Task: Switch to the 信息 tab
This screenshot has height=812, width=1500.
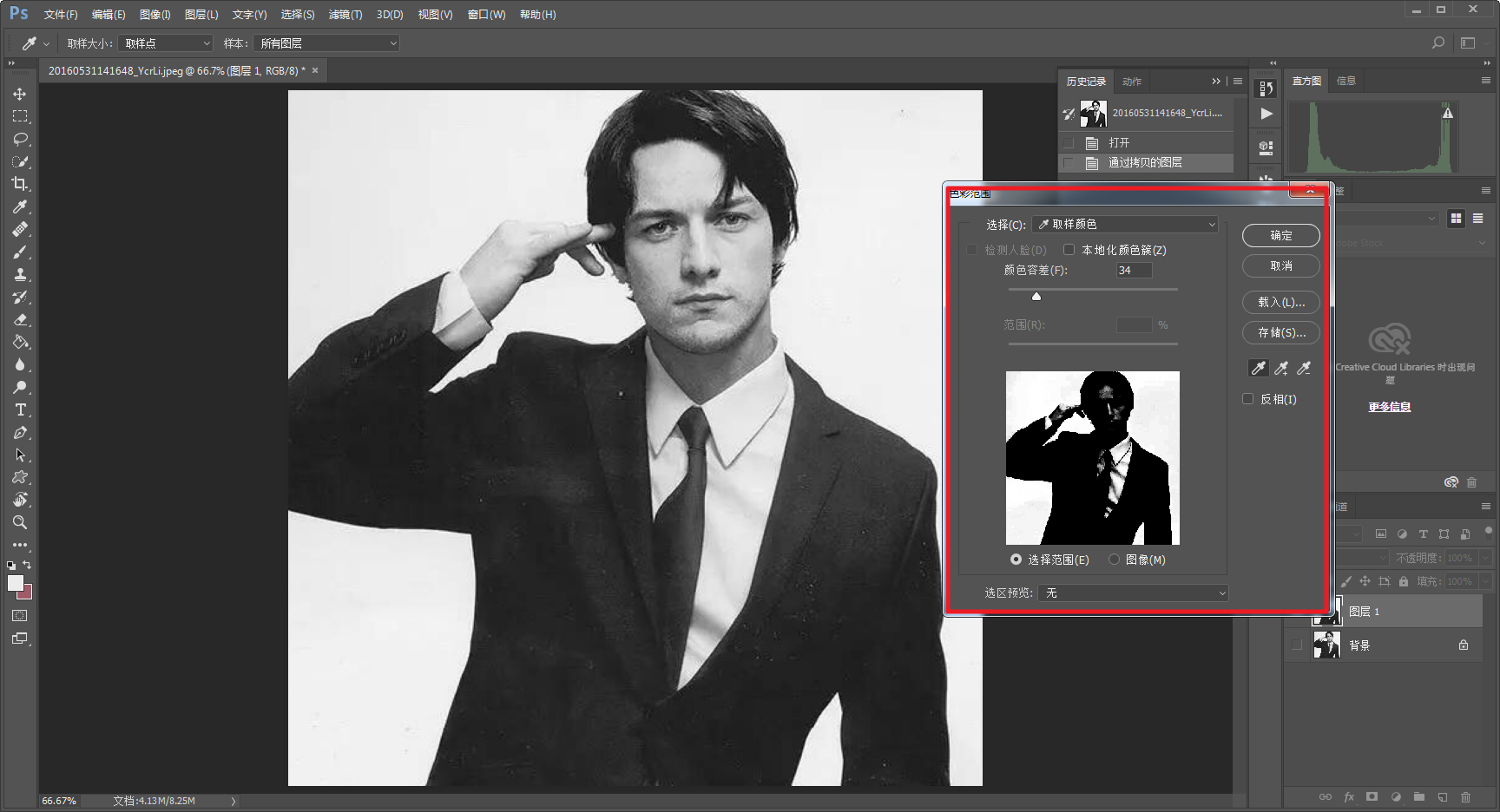Action: pos(1346,81)
